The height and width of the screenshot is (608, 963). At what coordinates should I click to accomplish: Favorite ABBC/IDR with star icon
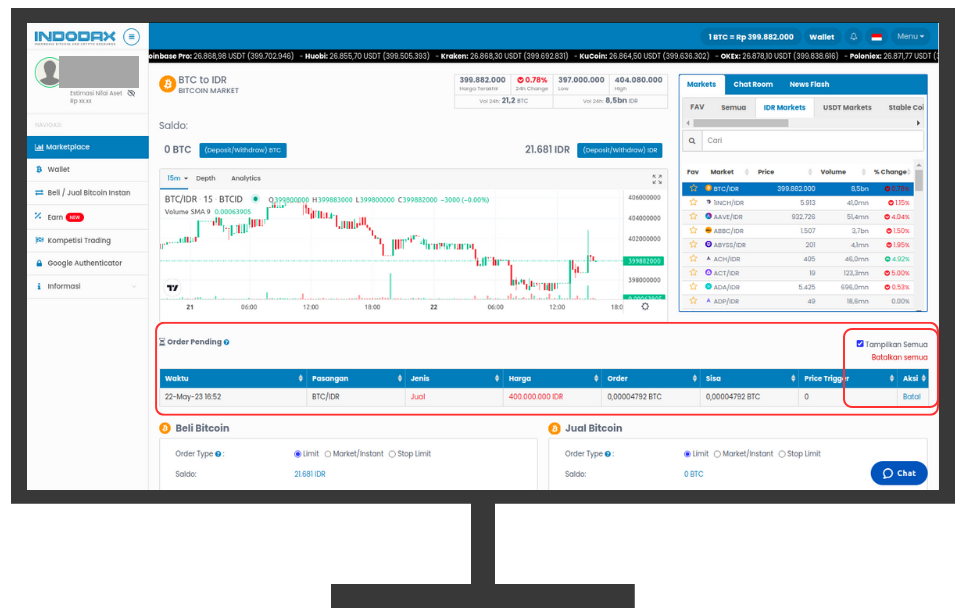pyautogui.click(x=693, y=230)
